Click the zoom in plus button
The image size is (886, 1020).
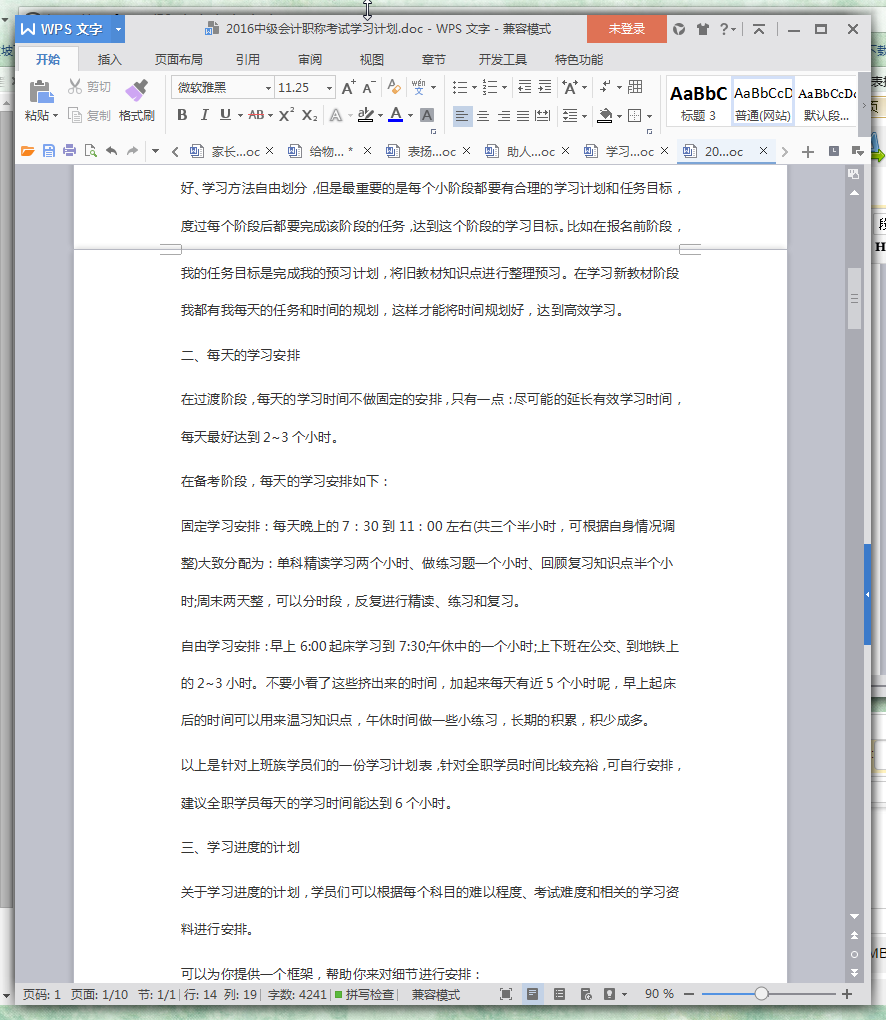847,994
